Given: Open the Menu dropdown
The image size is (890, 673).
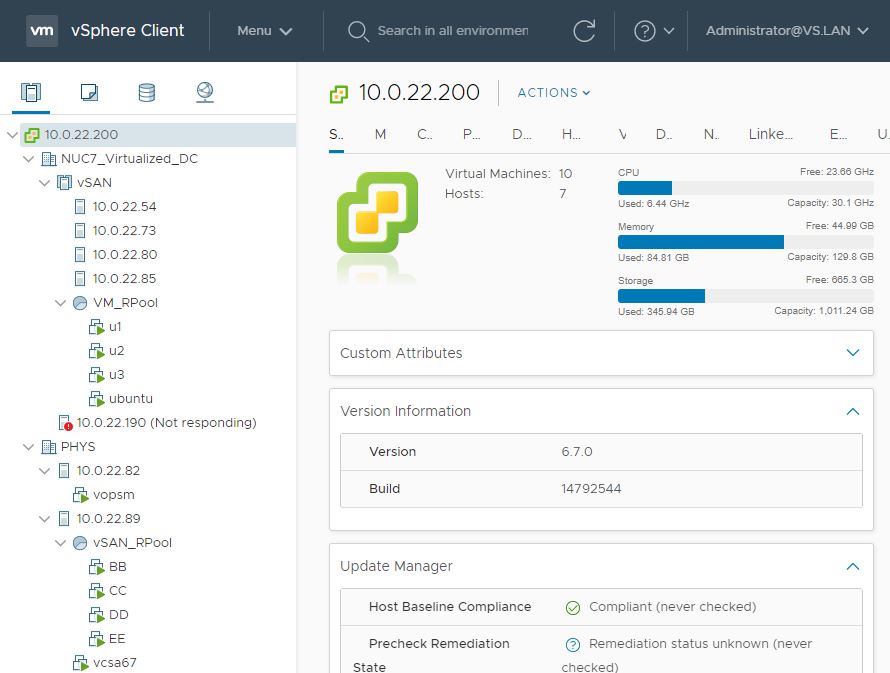Looking at the screenshot, I should (x=265, y=31).
